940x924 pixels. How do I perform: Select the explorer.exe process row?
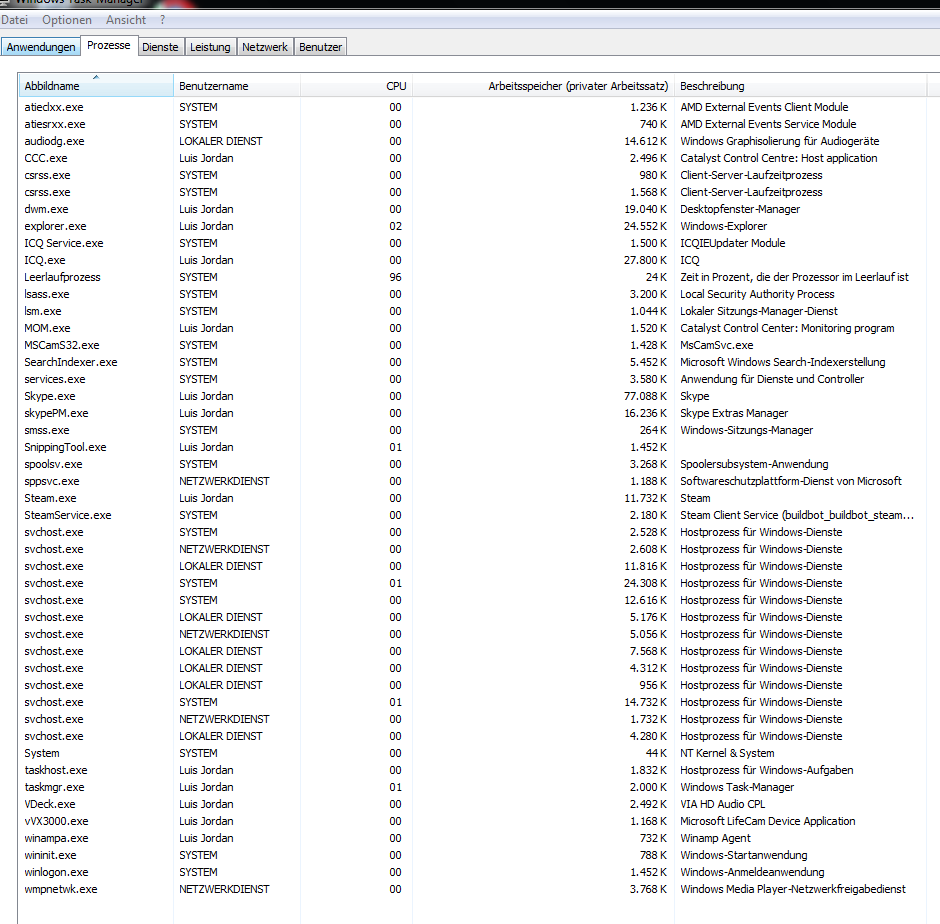click(472, 226)
